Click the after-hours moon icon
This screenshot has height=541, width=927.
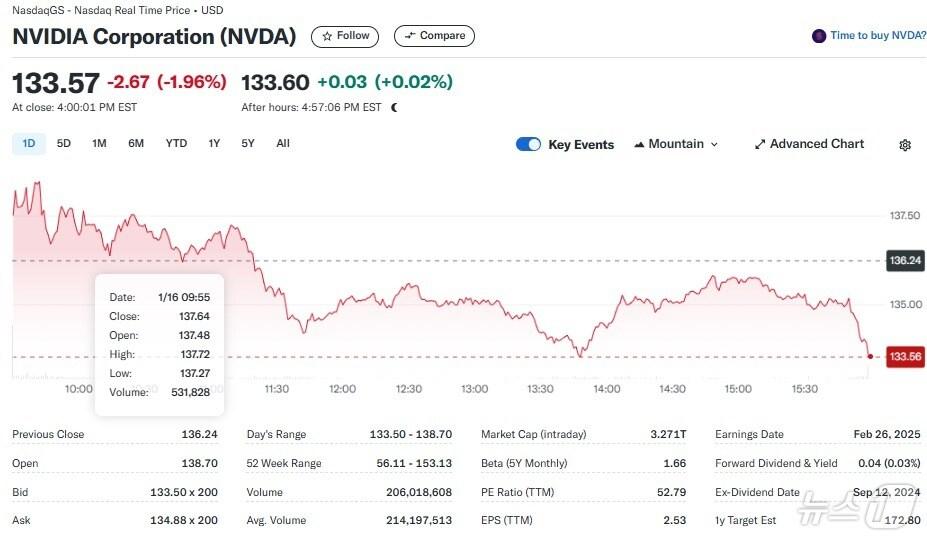(395, 107)
